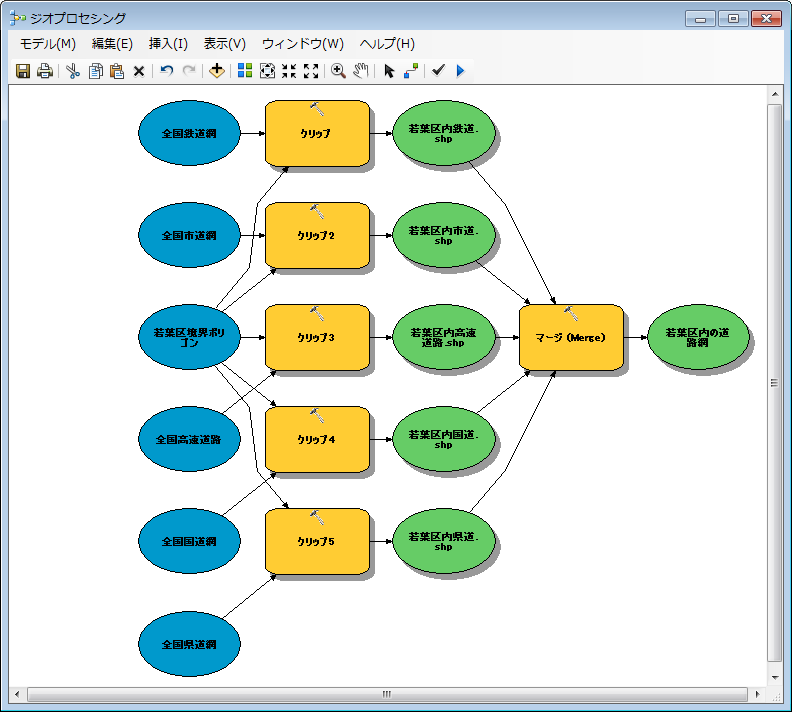The image size is (792, 712).
Task: Click the Print icon in toolbar
Action: click(x=45, y=71)
